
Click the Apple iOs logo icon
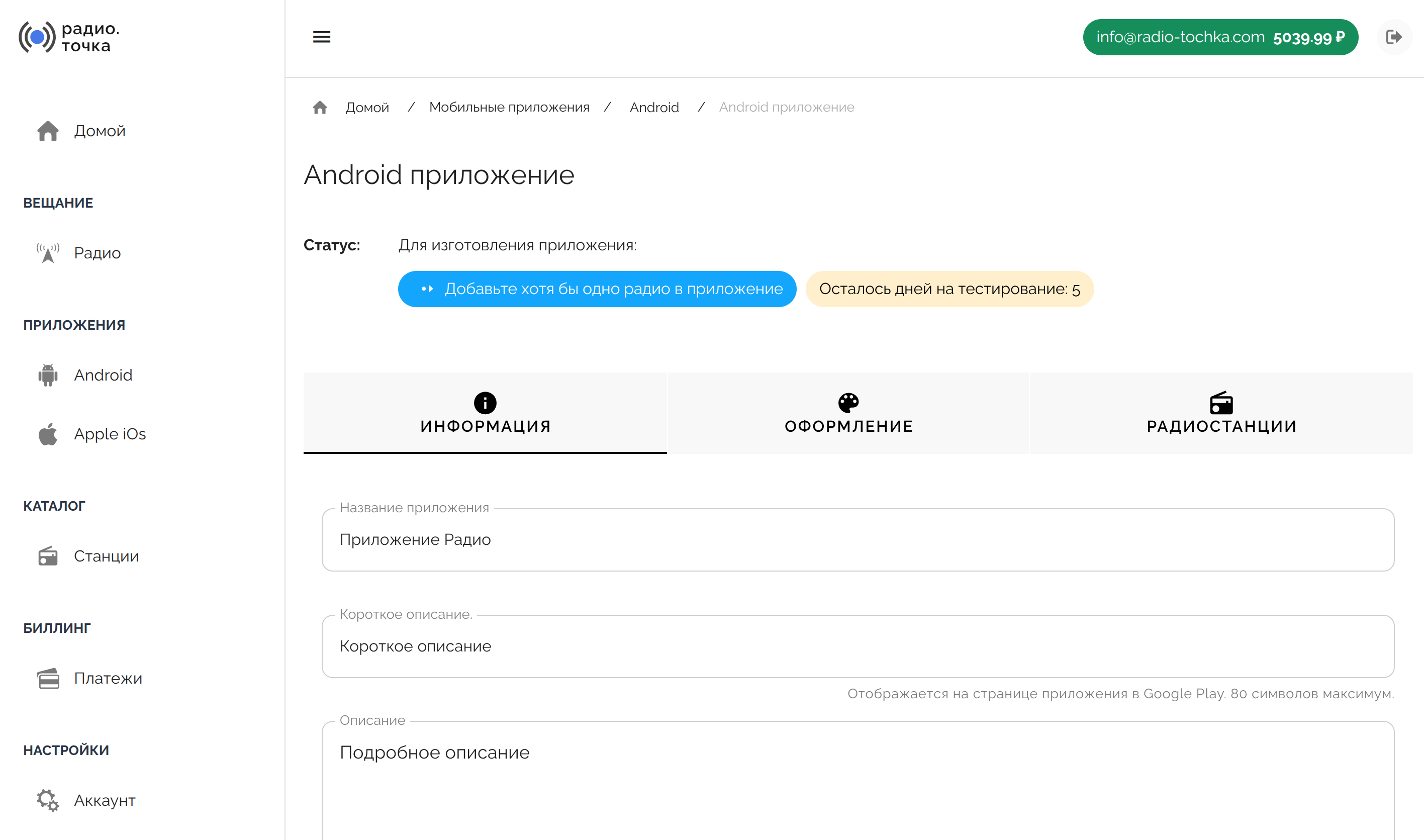tap(48, 434)
